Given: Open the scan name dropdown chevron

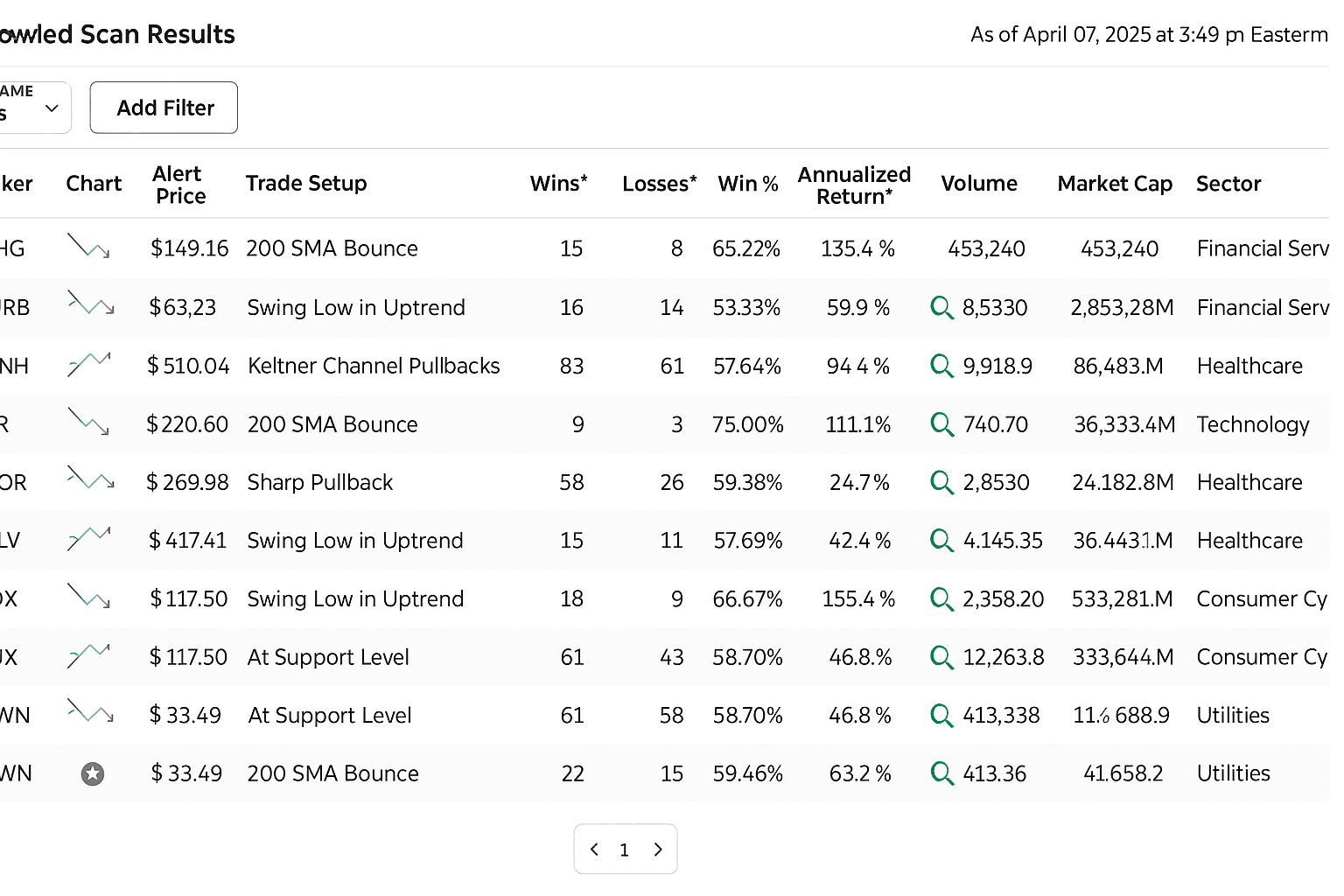Looking at the screenshot, I should pos(52,108).
